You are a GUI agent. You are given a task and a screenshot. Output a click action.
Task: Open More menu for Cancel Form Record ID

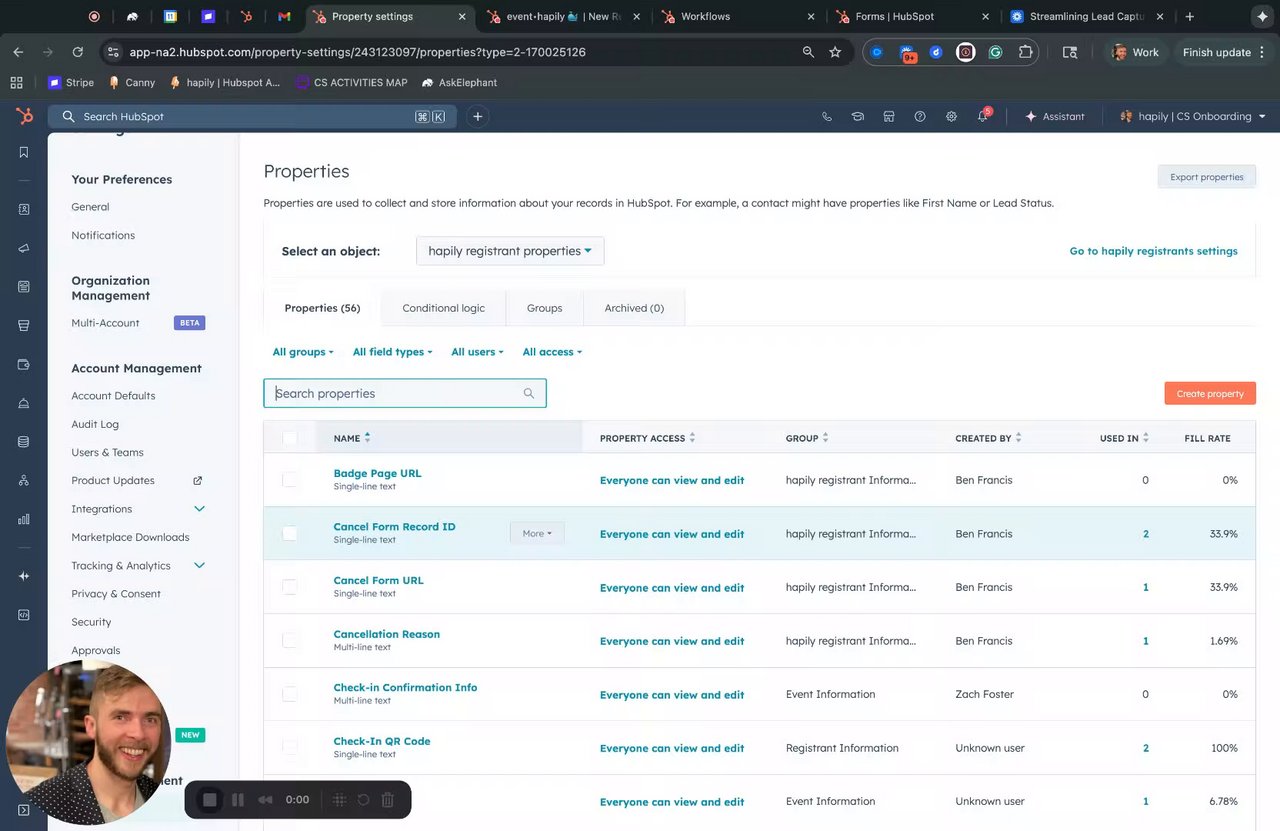(x=537, y=533)
